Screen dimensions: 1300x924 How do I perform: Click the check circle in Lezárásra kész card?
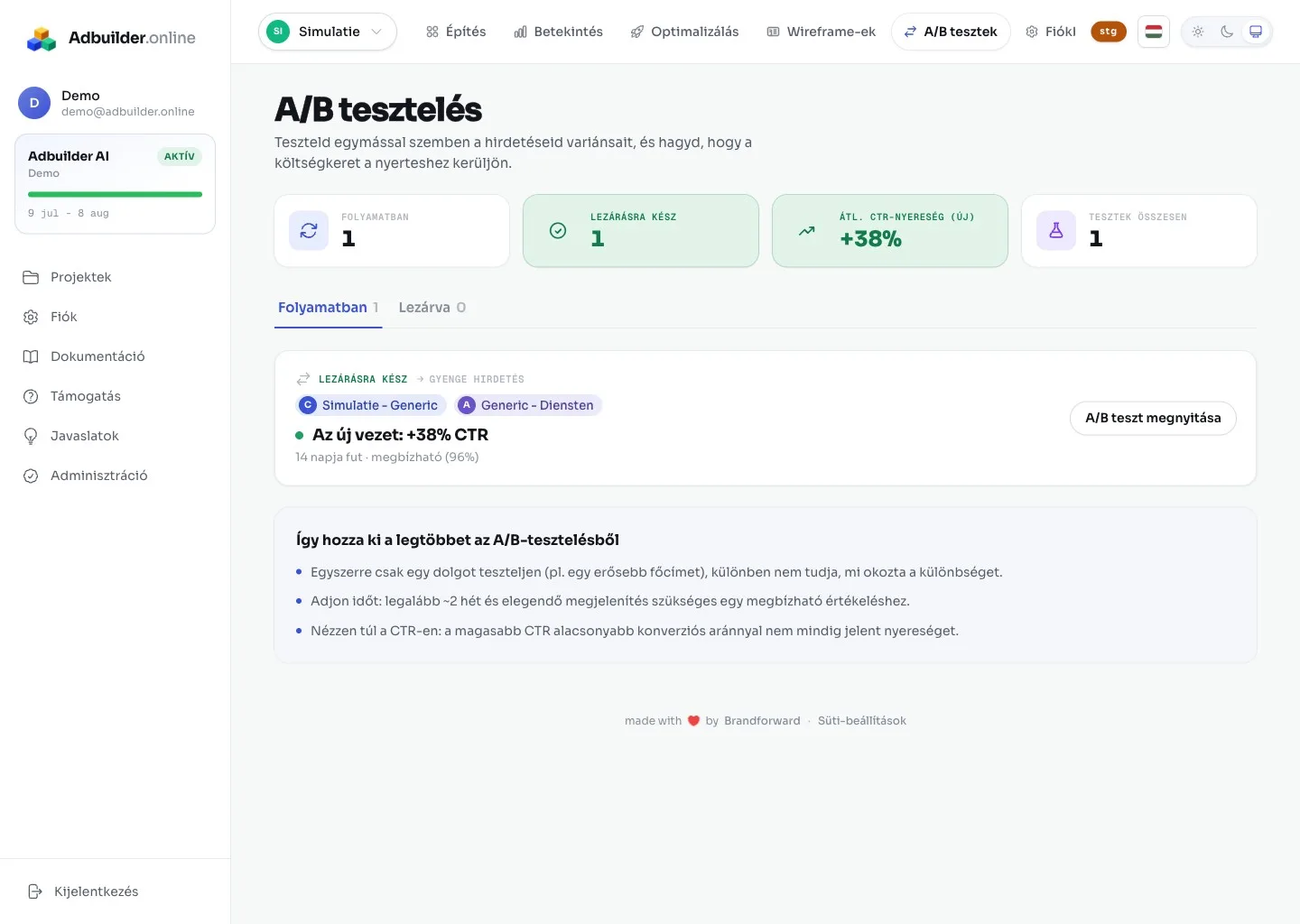point(558,231)
